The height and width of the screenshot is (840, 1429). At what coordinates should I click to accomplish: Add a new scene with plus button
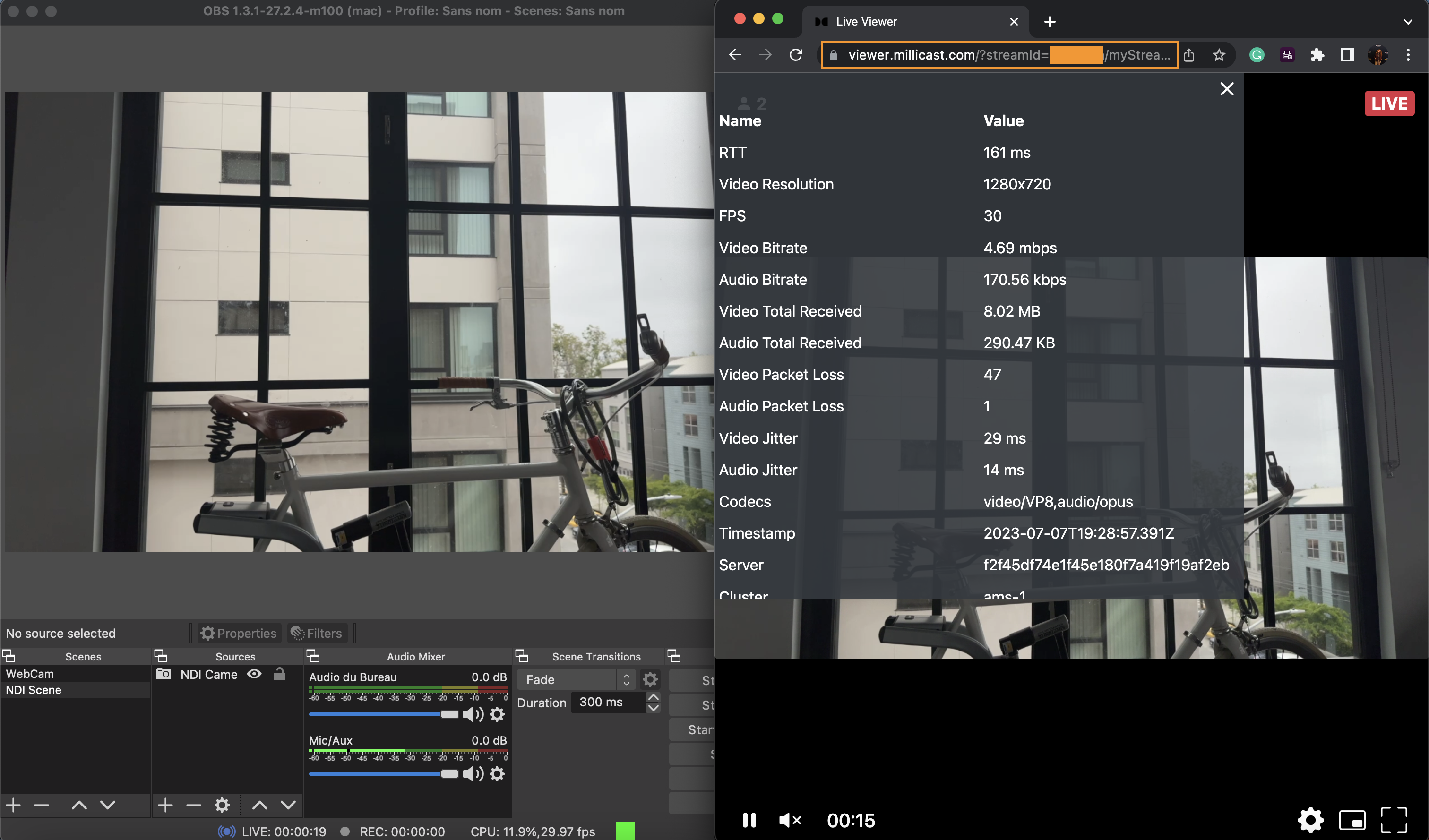[14, 805]
